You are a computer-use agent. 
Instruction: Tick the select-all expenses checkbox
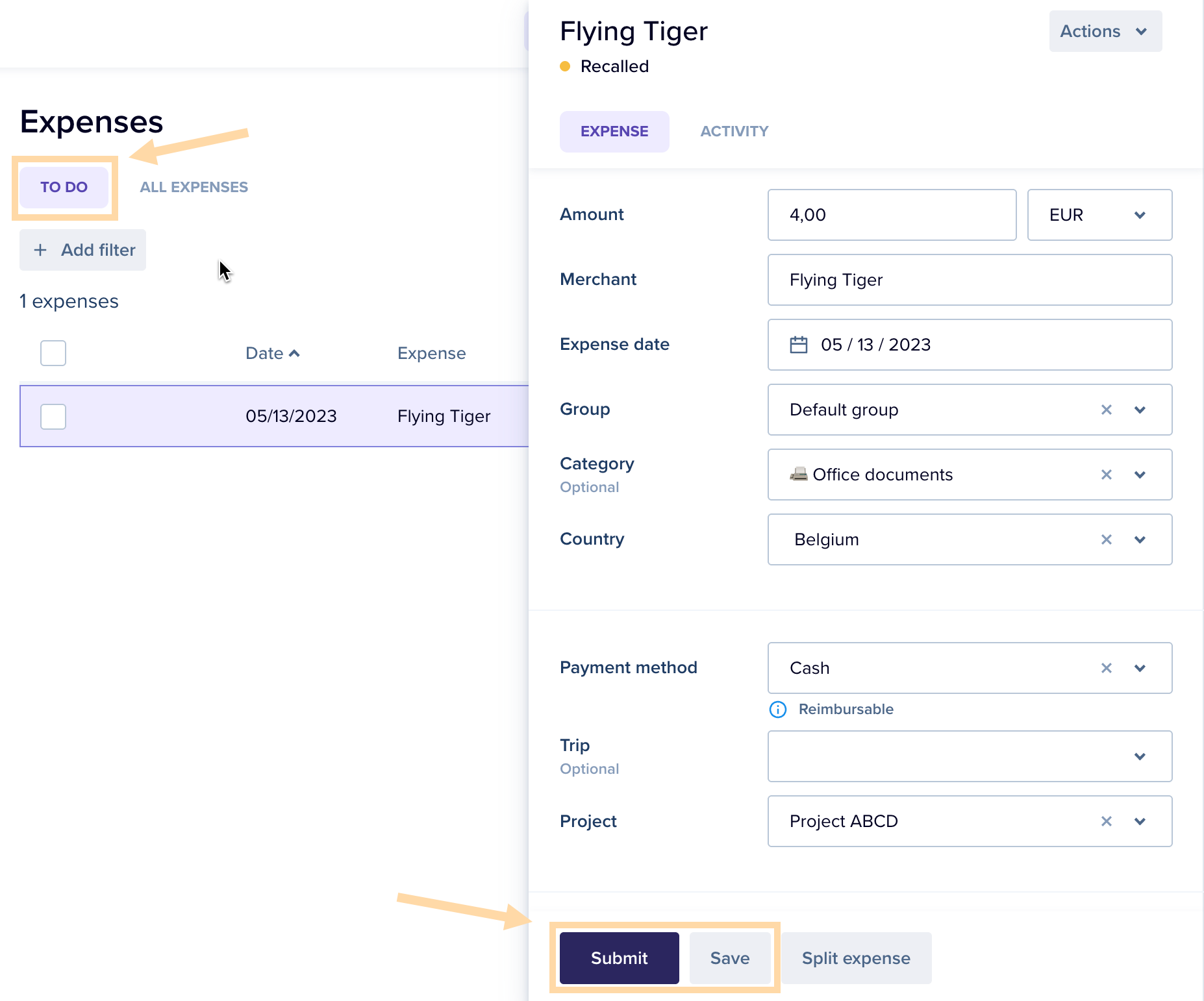[x=53, y=353]
